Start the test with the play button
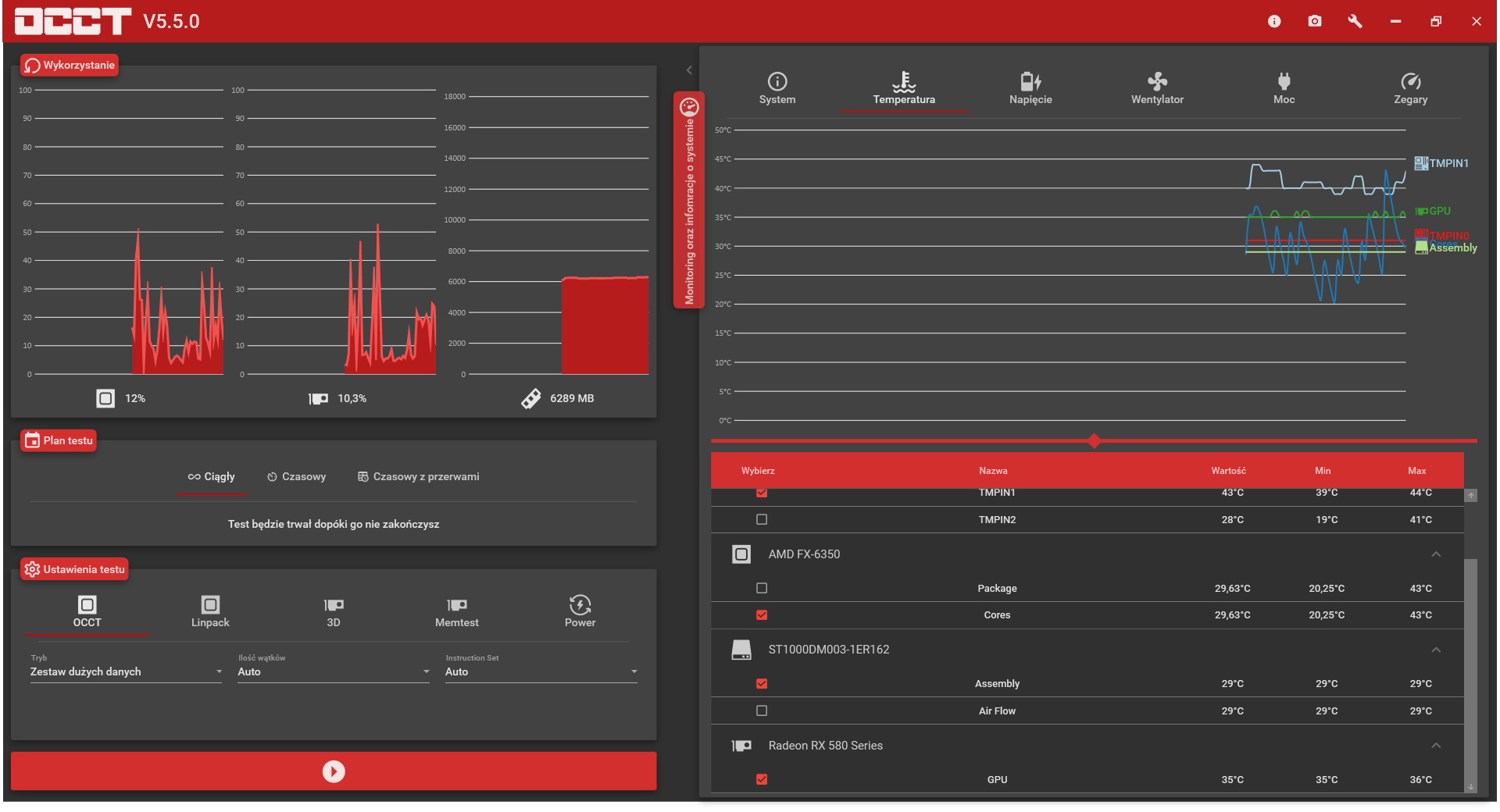Viewport: 1500px width, 812px height. tap(334, 771)
